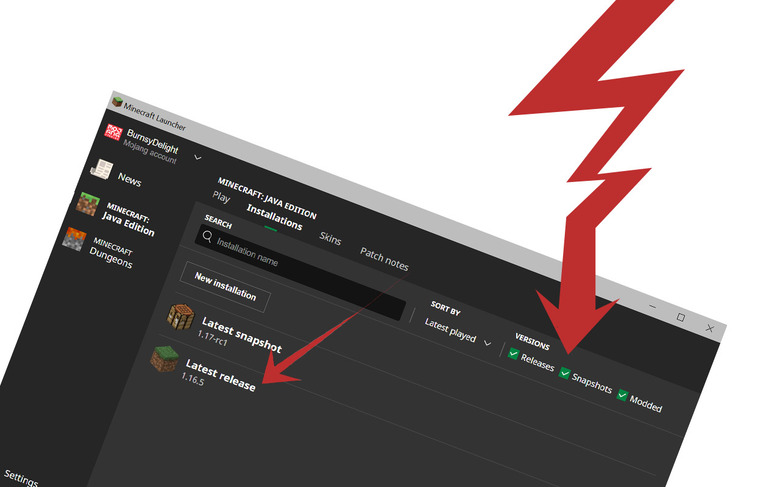Click the Minecraft Launcher title bar block icon
The width and height of the screenshot is (780, 487).
117,102
